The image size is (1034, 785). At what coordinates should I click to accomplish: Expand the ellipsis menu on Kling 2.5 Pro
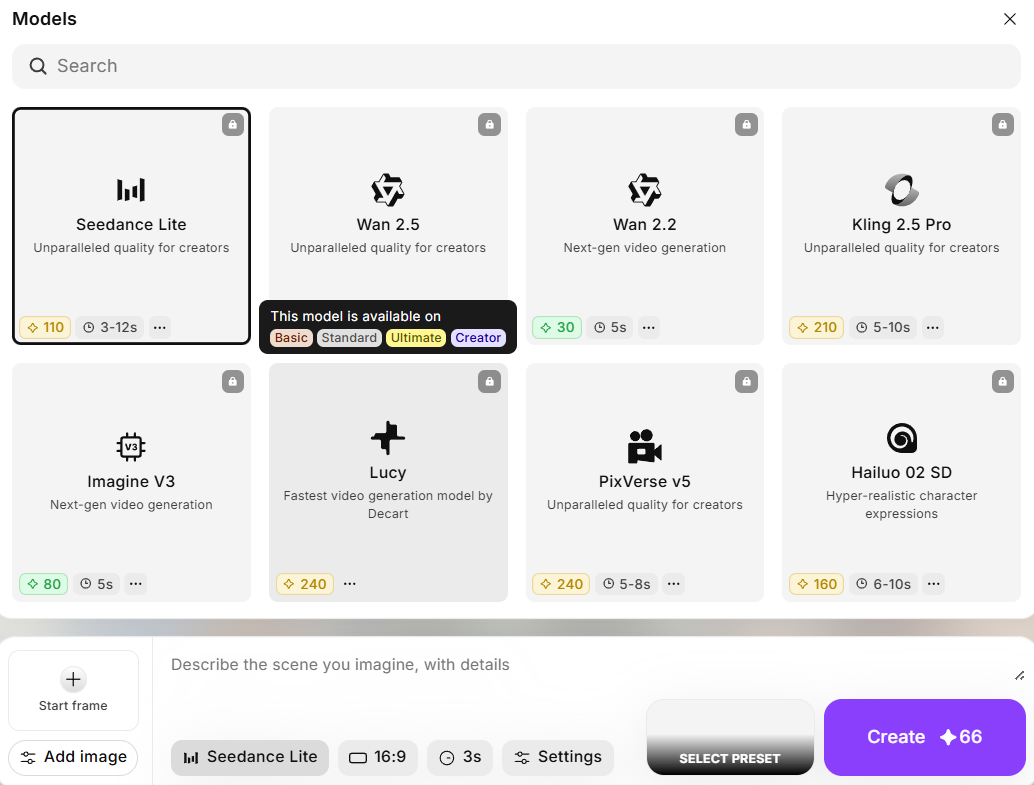pos(933,327)
